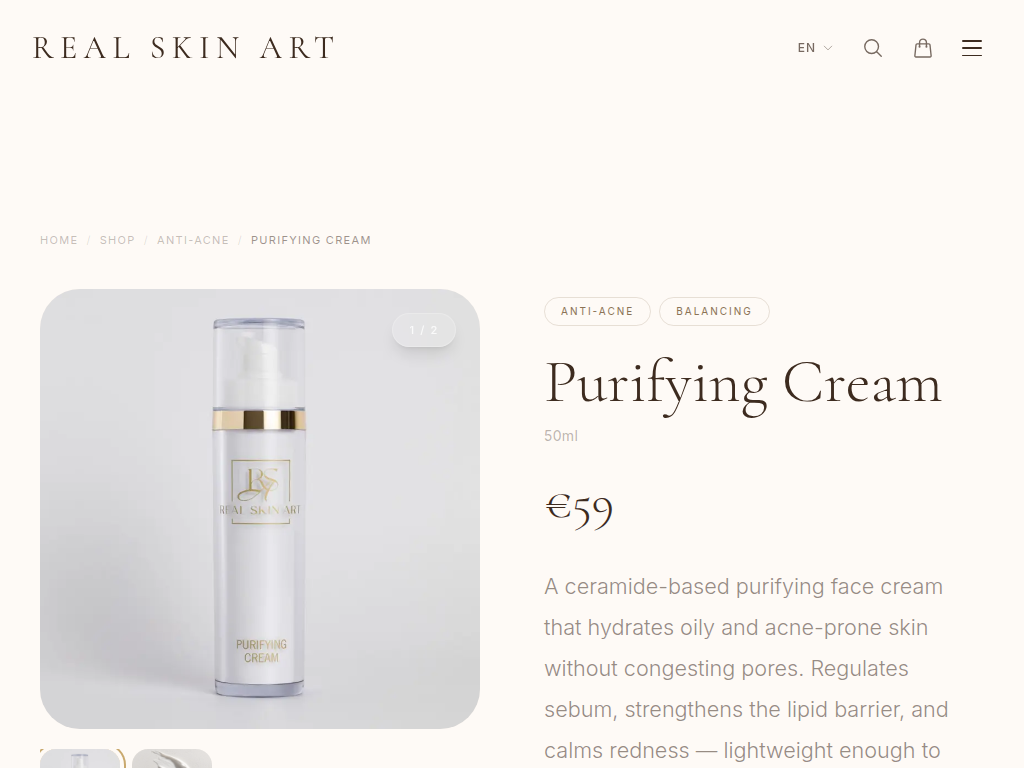Navigate to Shop breadcrumb link
Image resolution: width=1024 pixels, height=768 pixels.
coord(117,240)
